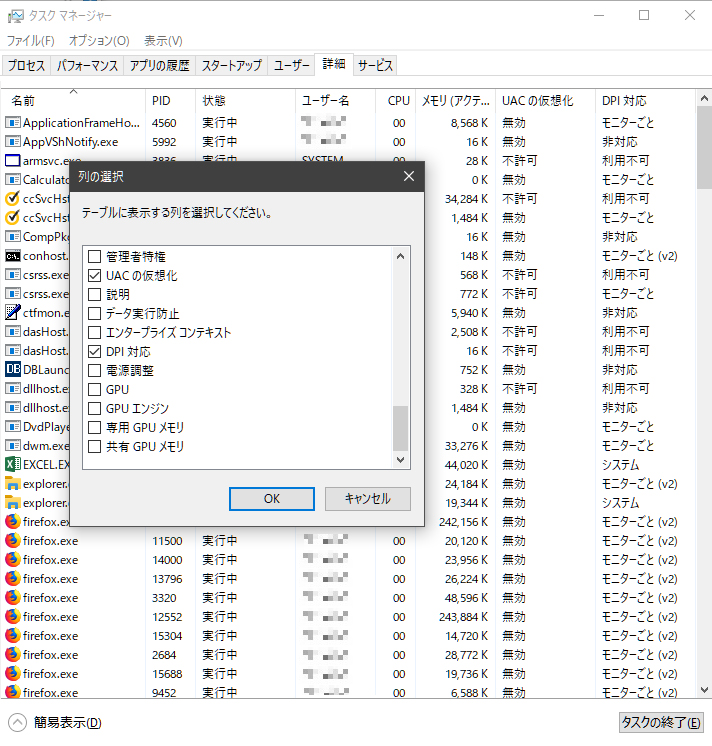Open the オプション(O) menu
712x746 pixels.
(99, 41)
